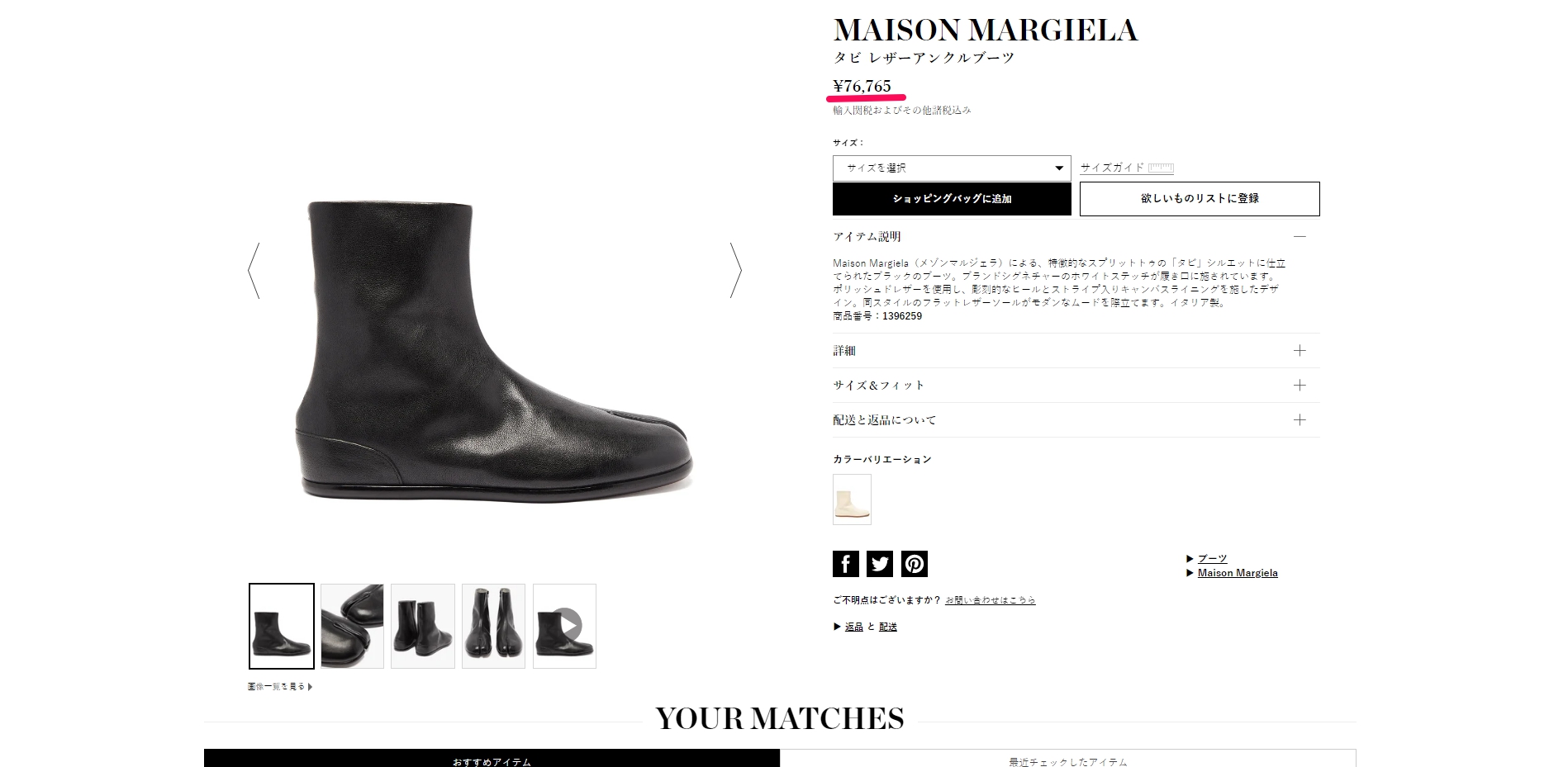The image size is (1568, 767).
Task: Pin the product to Pinterest
Action: tap(915, 564)
